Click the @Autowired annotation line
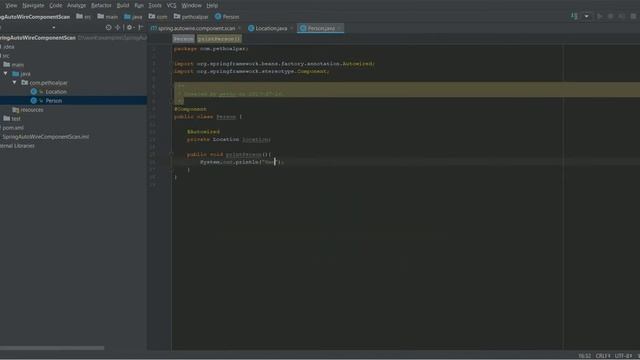 click(203, 131)
